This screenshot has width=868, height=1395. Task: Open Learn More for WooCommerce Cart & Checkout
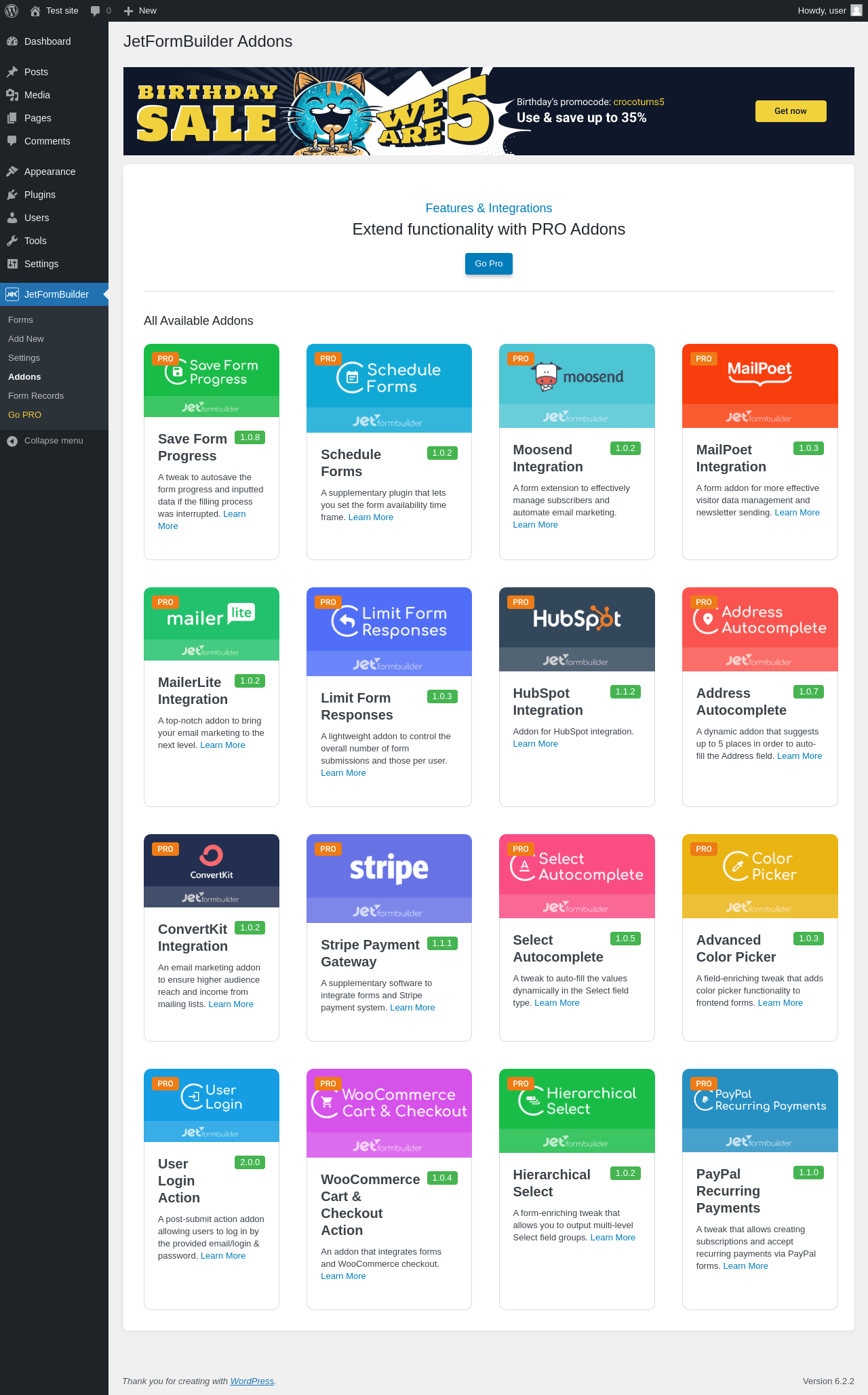pyautogui.click(x=343, y=1276)
